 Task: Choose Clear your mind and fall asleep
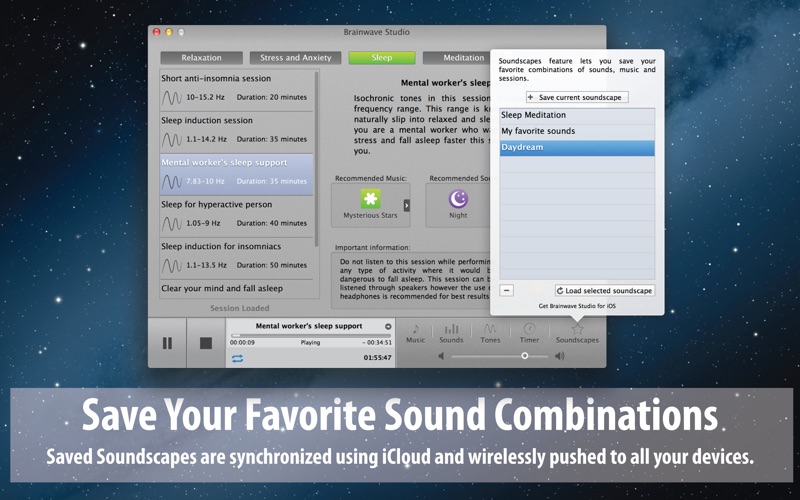tap(237, 289)
